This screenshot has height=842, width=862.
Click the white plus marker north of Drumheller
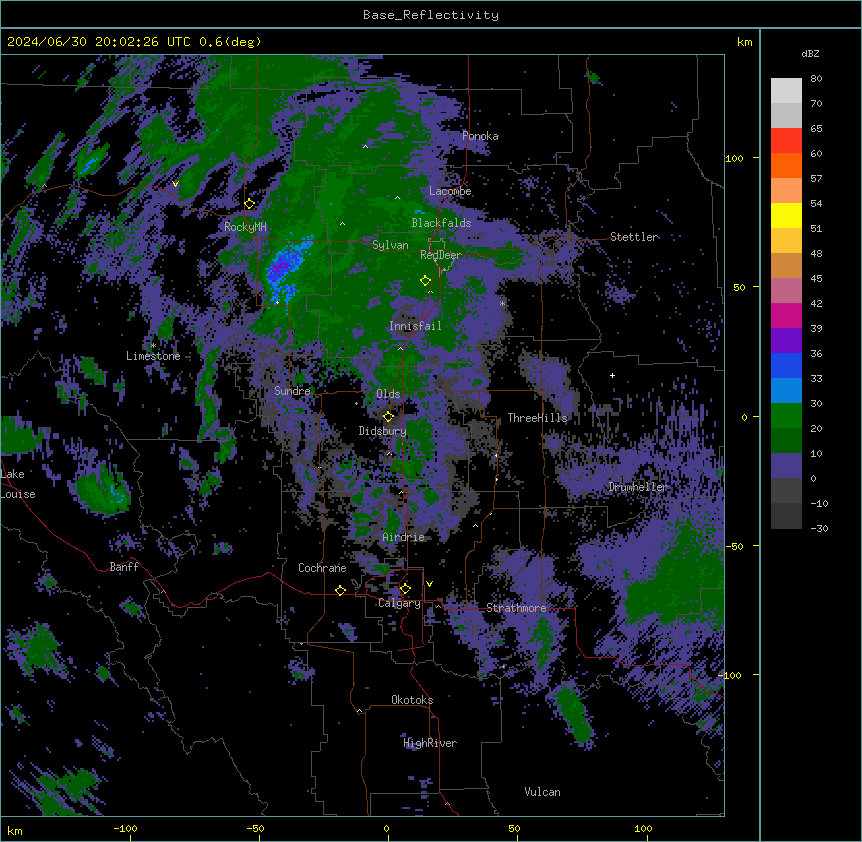pos(612,375)
